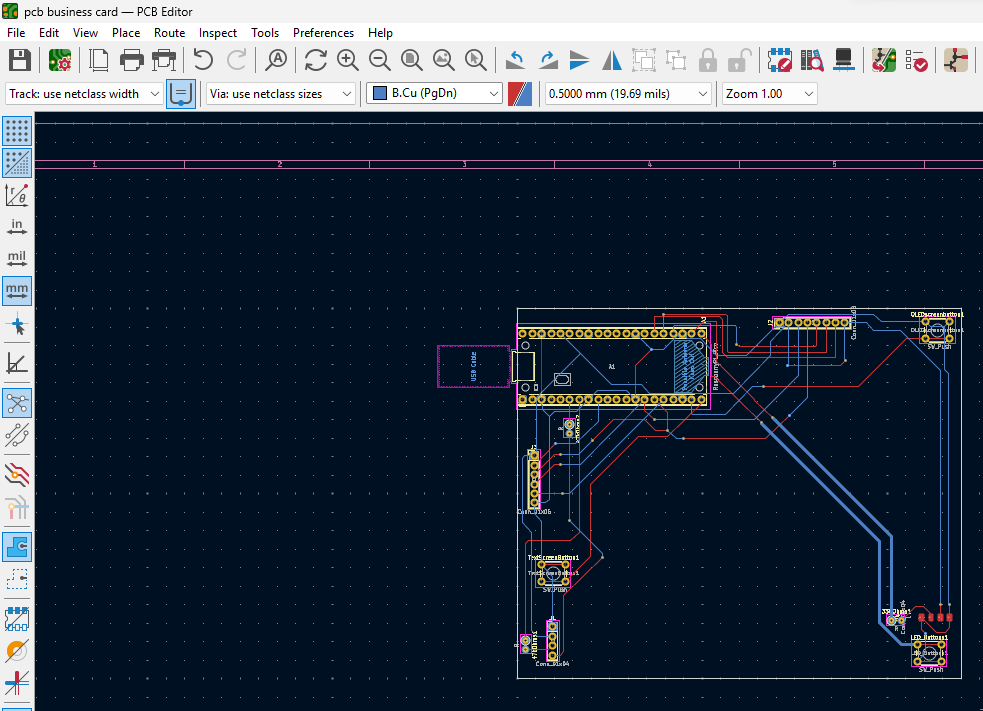This screenshot has width=983, height=711.
Task: Click the Undo button
Action: [203, 60]
